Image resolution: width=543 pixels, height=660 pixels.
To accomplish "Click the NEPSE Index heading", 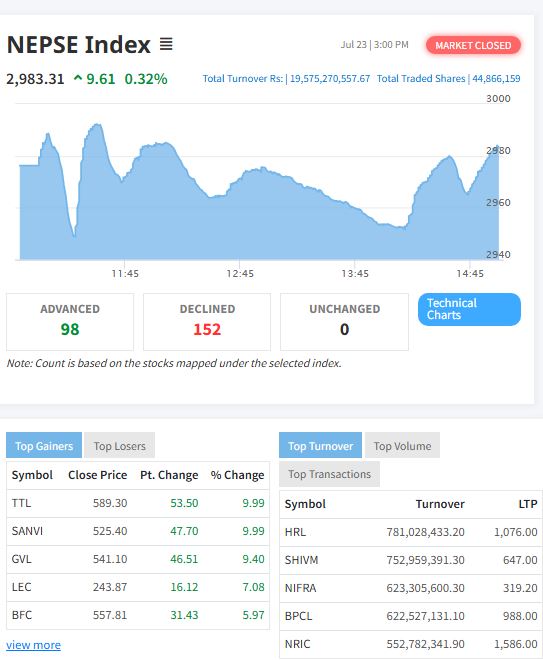I will [79, 44].
